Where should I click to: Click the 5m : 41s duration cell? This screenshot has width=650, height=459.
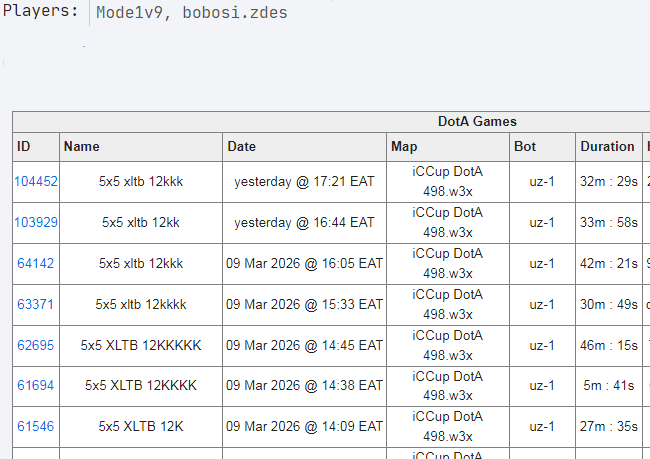(609, 385)
